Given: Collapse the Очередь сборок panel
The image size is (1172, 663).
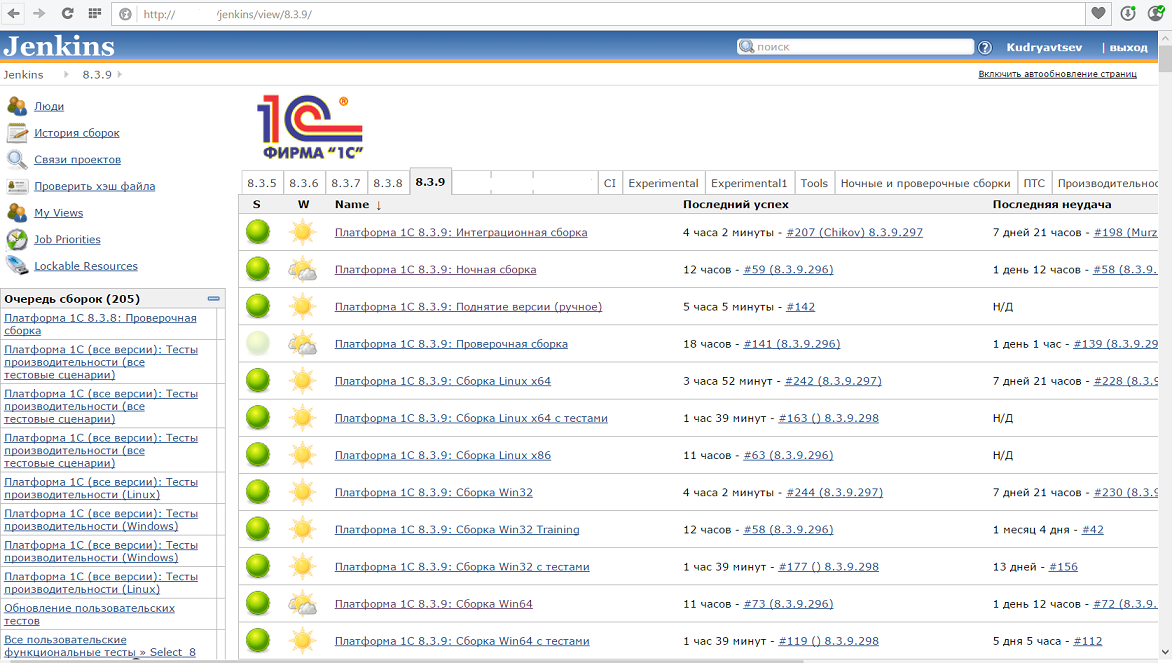Looking at the screenshot, I should (214, 298).
